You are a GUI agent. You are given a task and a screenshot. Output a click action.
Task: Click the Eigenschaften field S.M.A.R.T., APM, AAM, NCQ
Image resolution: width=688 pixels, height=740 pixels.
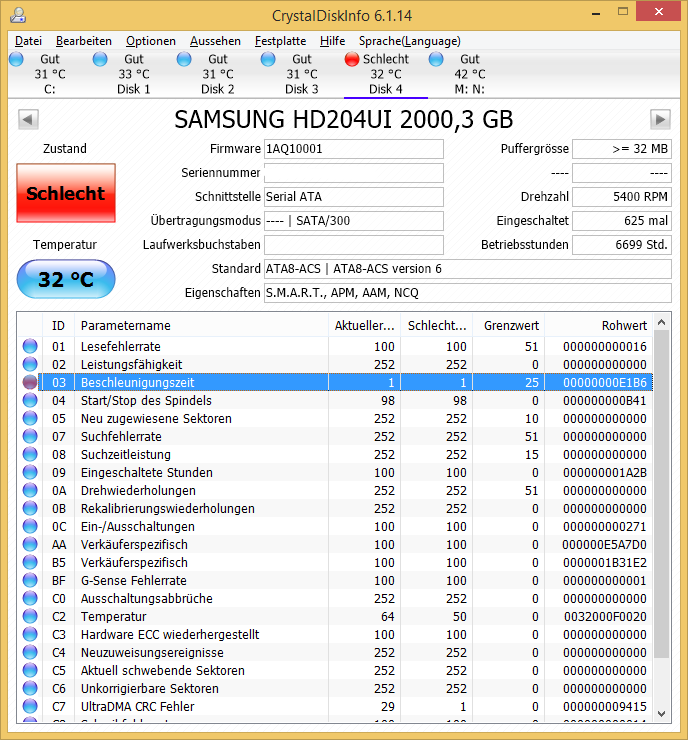pos(468,293)
